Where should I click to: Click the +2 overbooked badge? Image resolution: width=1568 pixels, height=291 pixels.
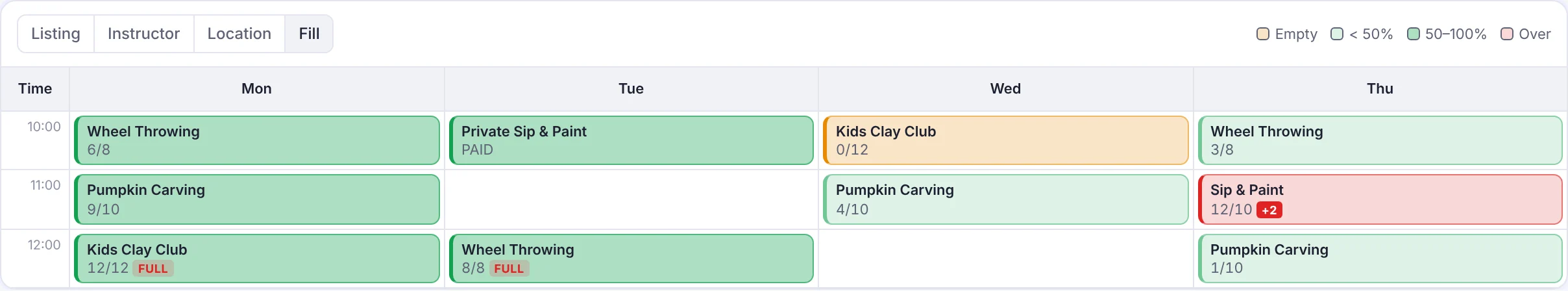point(1269,210)
